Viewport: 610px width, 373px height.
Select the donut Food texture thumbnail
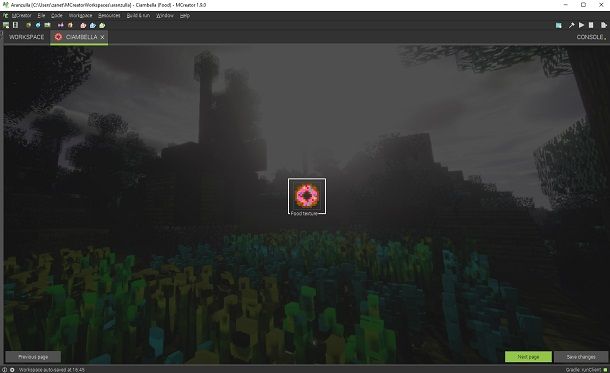click(x=307, y=196)
